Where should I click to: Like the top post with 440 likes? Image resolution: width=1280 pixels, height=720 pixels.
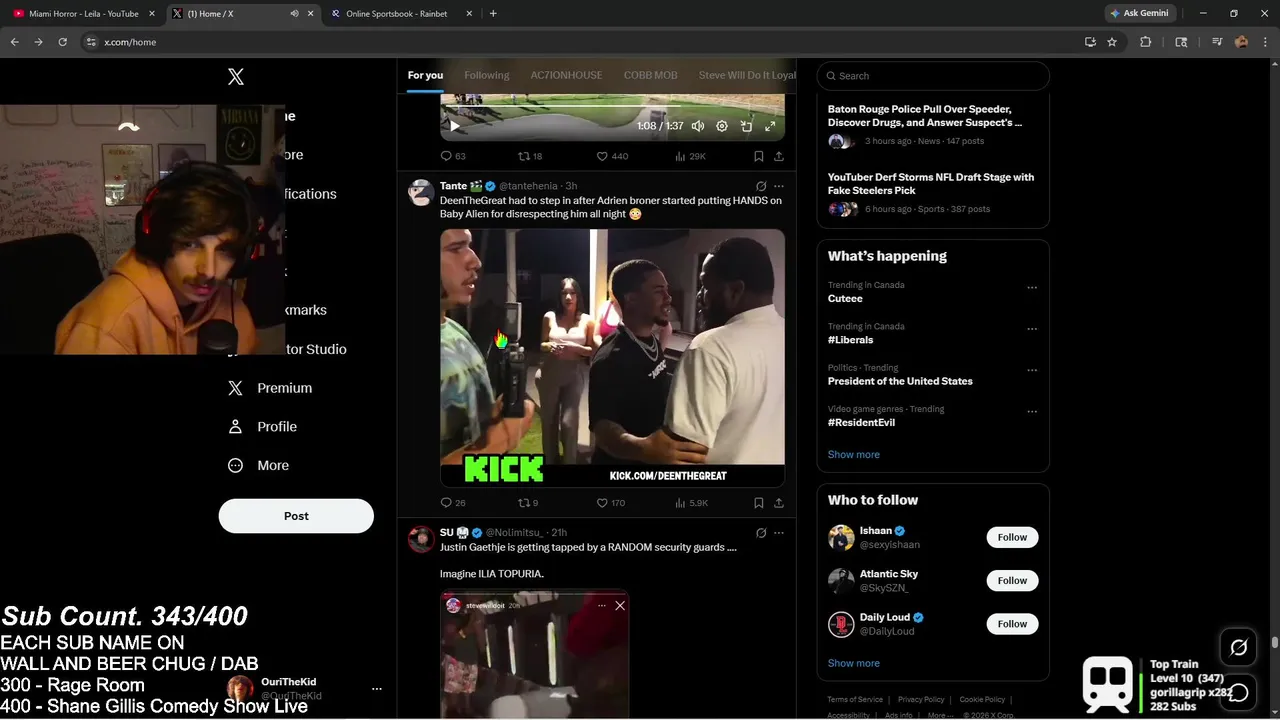coord(612,156)
